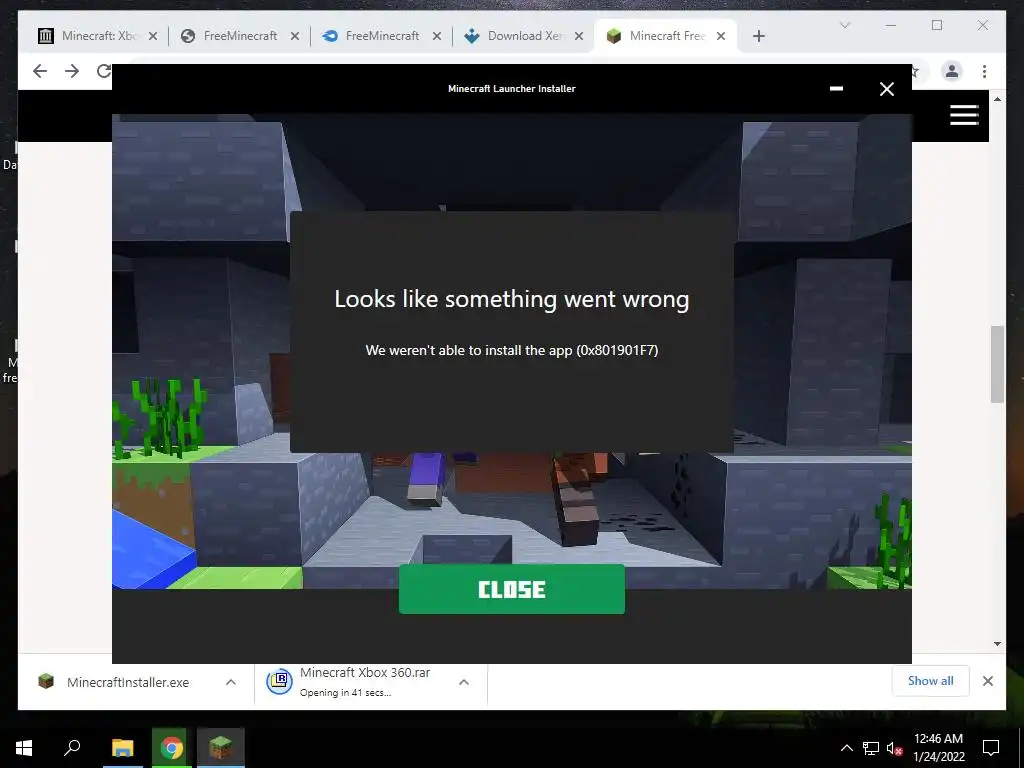The height and width of the screenshot is (768, 1024).
Task: Open the Chrome three-dot menu
Action: 984,71
